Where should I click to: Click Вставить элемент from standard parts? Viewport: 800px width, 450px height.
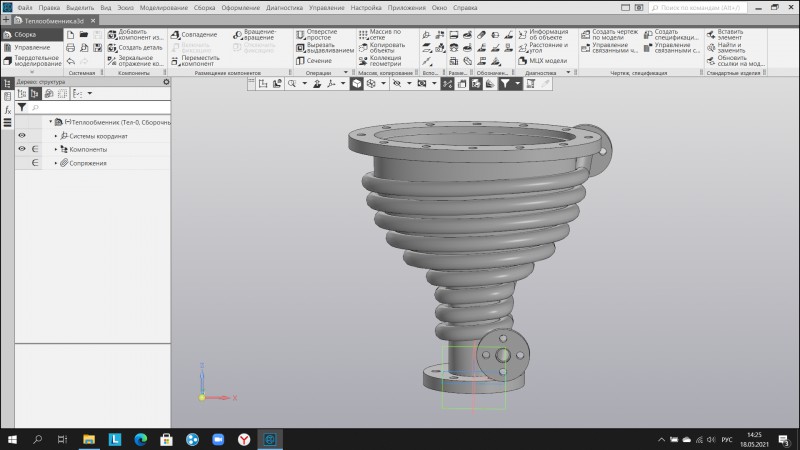click(x=725, y=35)
